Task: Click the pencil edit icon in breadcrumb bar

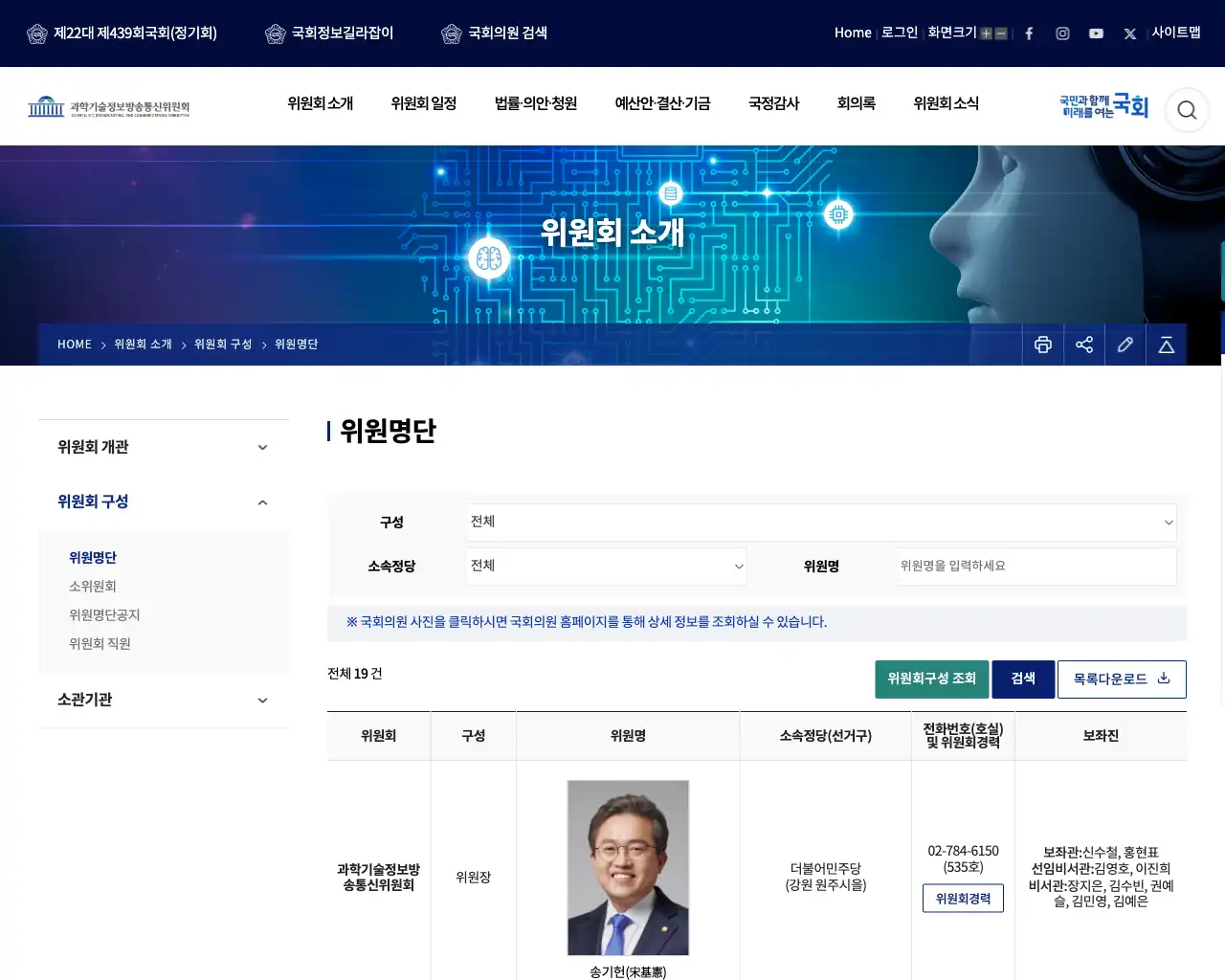Action: point(1125,345)
